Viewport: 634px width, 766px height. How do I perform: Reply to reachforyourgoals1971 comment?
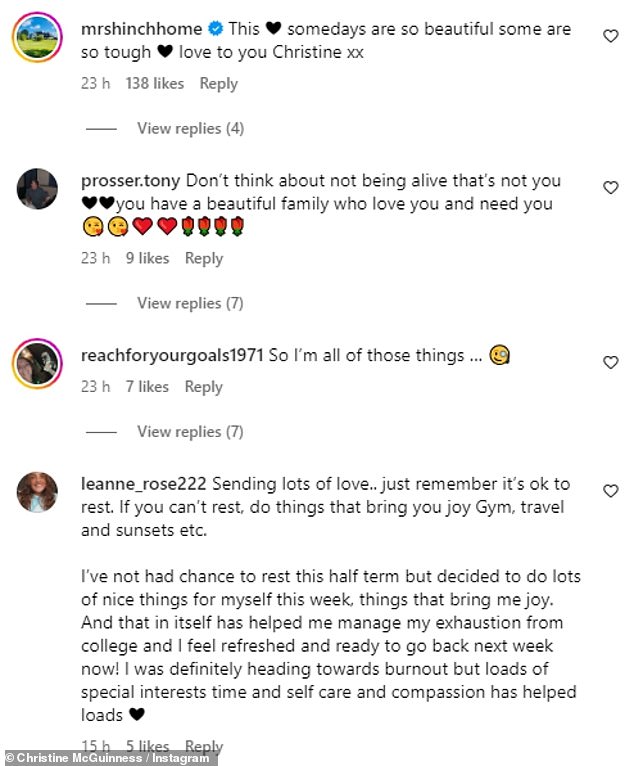(x=204, y=387)
